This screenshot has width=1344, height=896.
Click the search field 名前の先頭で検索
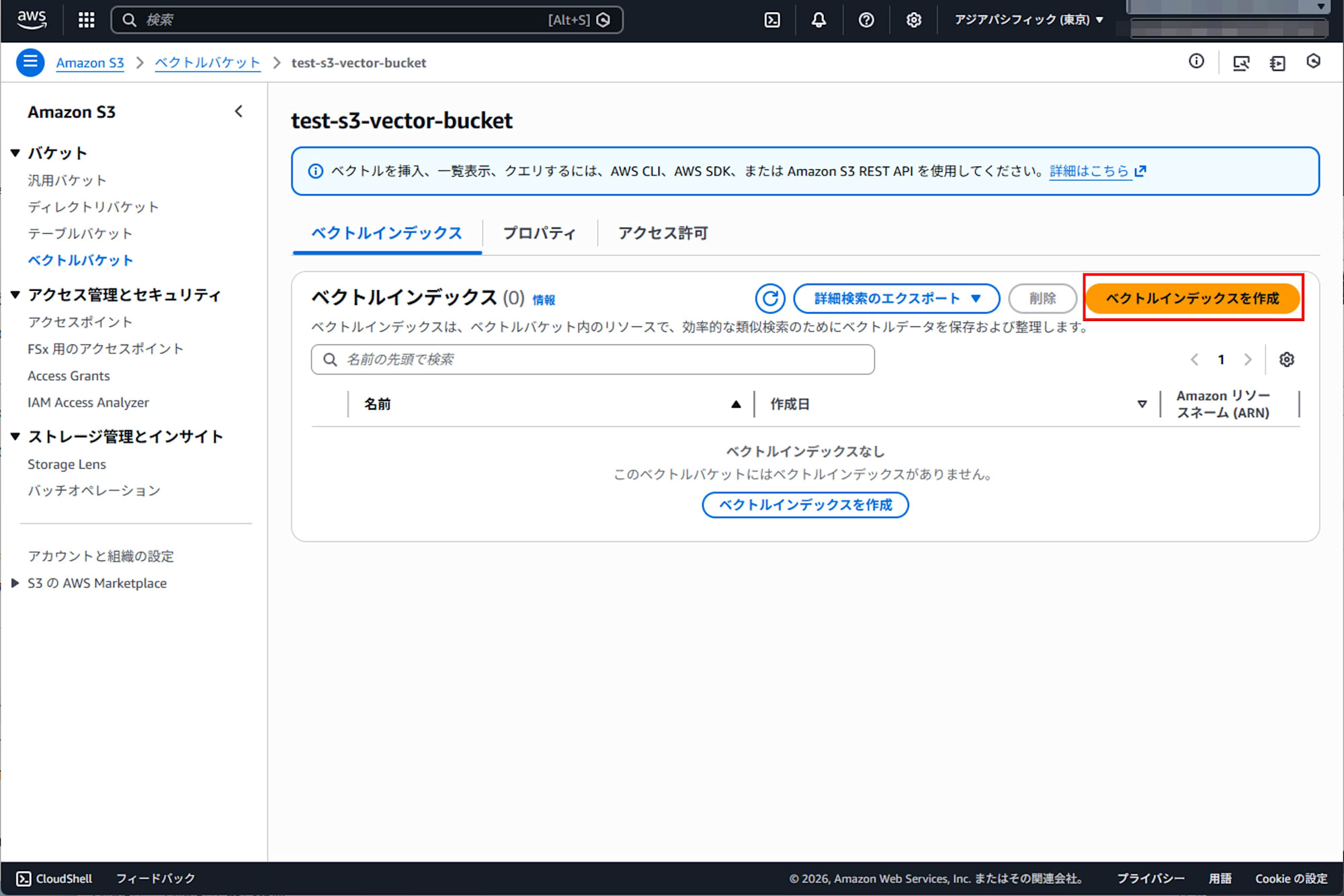(x=591, y=359)
